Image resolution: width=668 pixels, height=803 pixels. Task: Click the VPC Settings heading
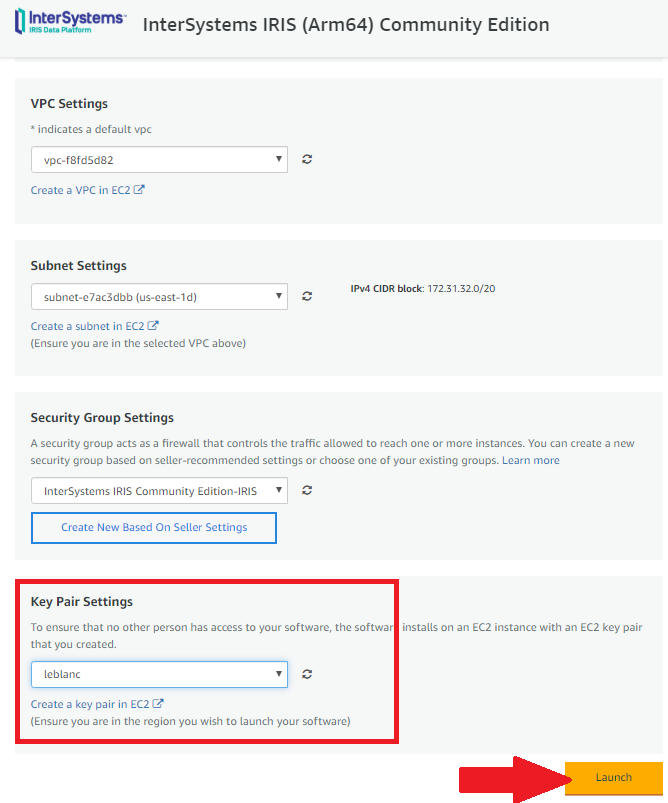[69, 103]
